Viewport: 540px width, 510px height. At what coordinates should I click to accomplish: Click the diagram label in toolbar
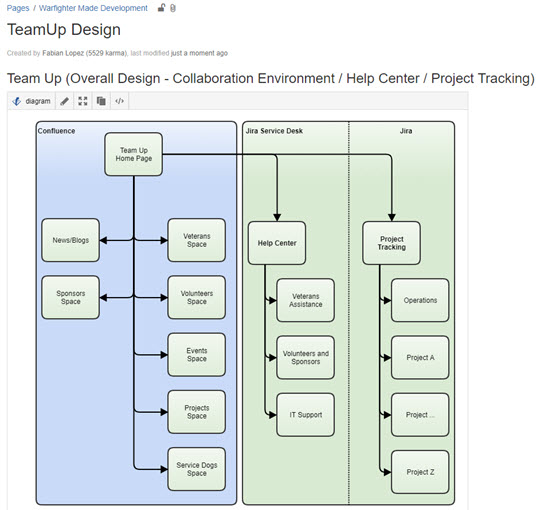point(38,101)
